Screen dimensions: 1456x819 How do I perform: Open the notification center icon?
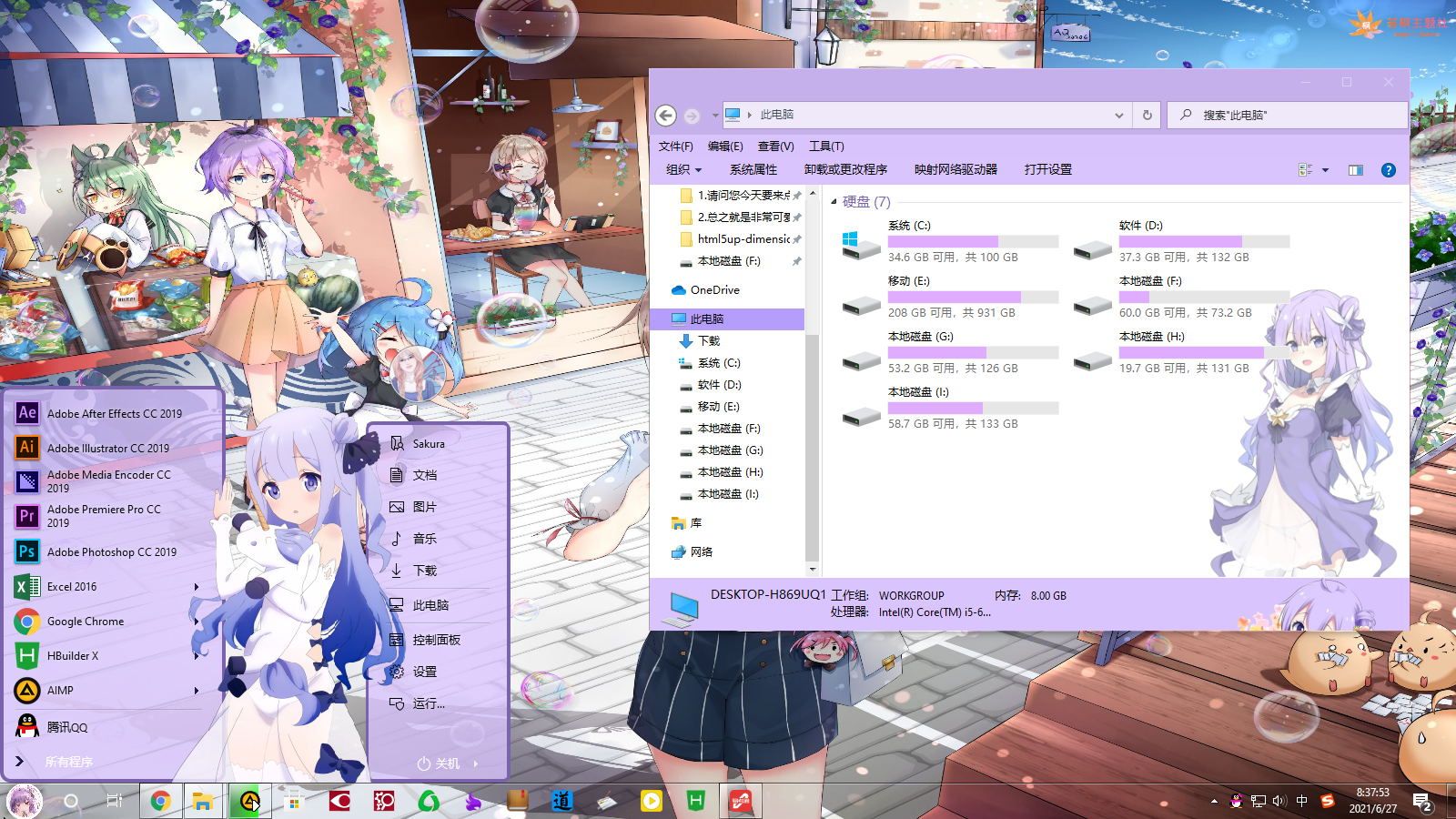pos(1422,801)
